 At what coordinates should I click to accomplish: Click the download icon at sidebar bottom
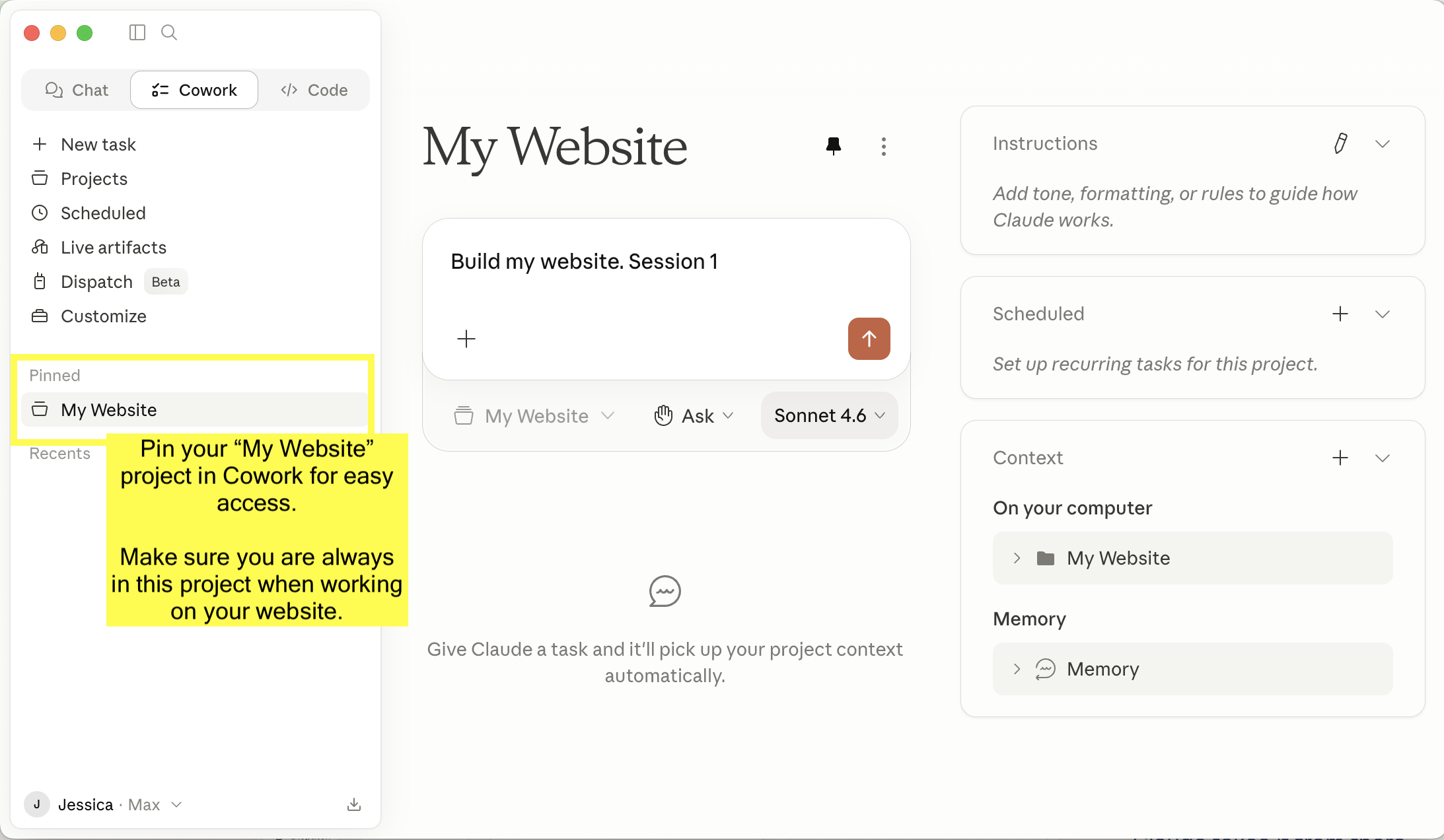click(354, 804)
